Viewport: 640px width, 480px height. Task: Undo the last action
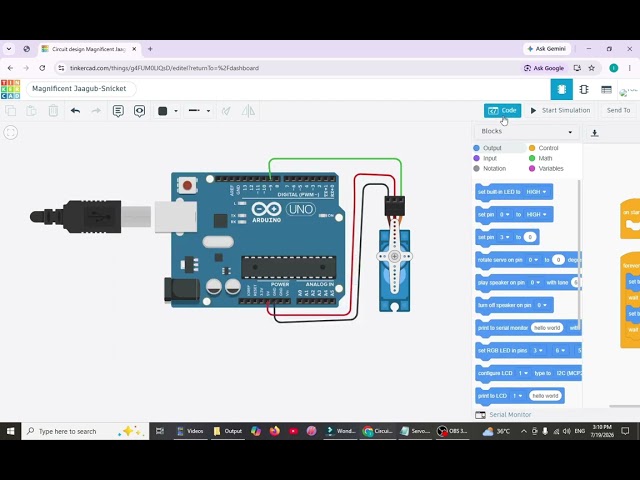click(x=75, y=111)
